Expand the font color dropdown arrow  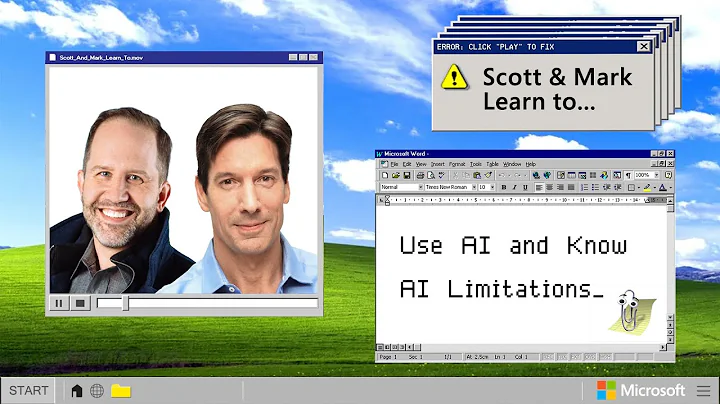(x=670, y=187)
